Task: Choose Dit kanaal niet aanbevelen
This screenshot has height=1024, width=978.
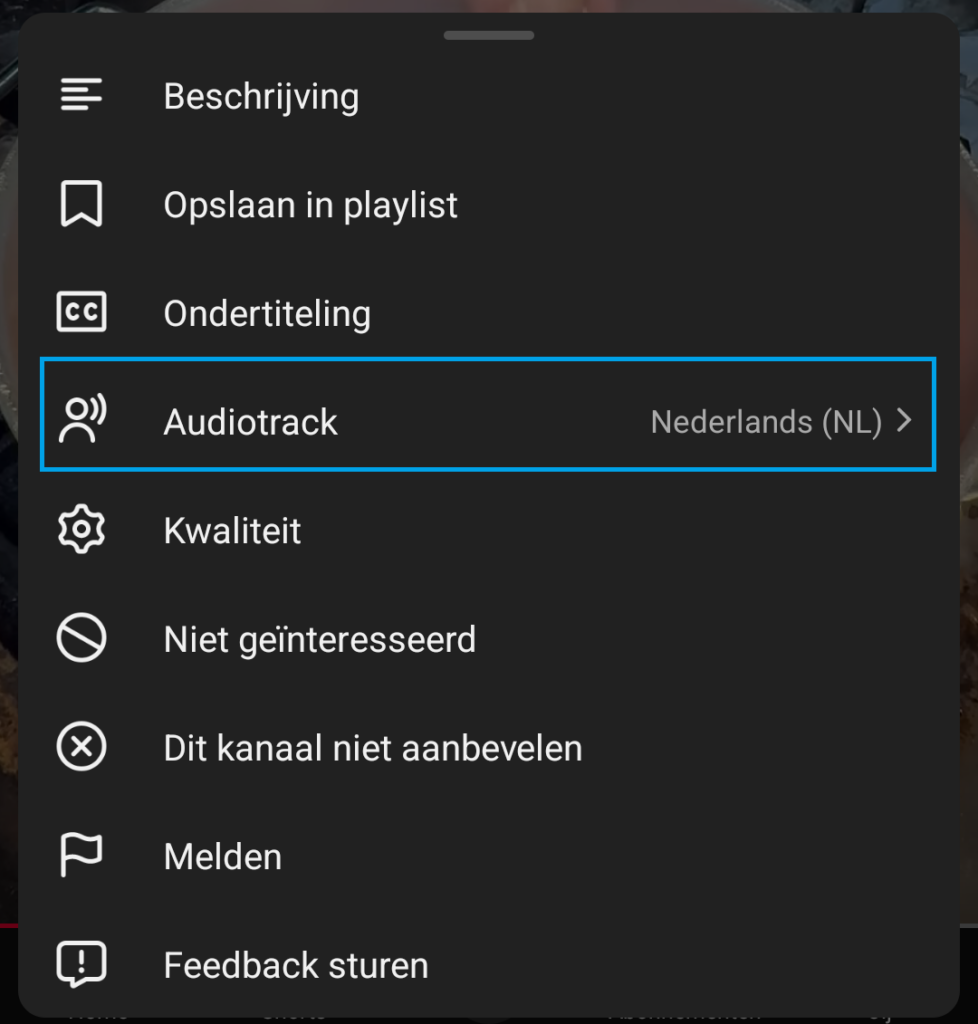Action: [372, 748]
